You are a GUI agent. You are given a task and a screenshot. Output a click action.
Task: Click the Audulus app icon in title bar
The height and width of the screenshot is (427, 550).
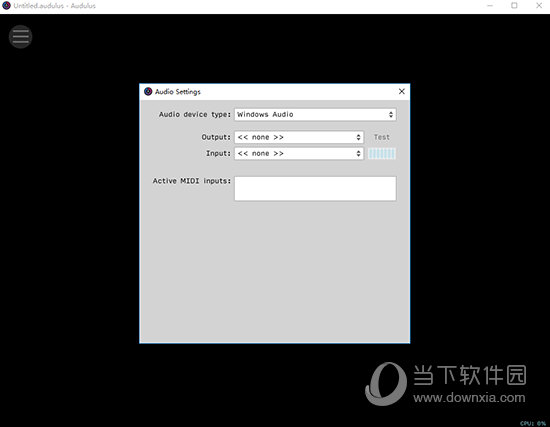click(6, 6)
